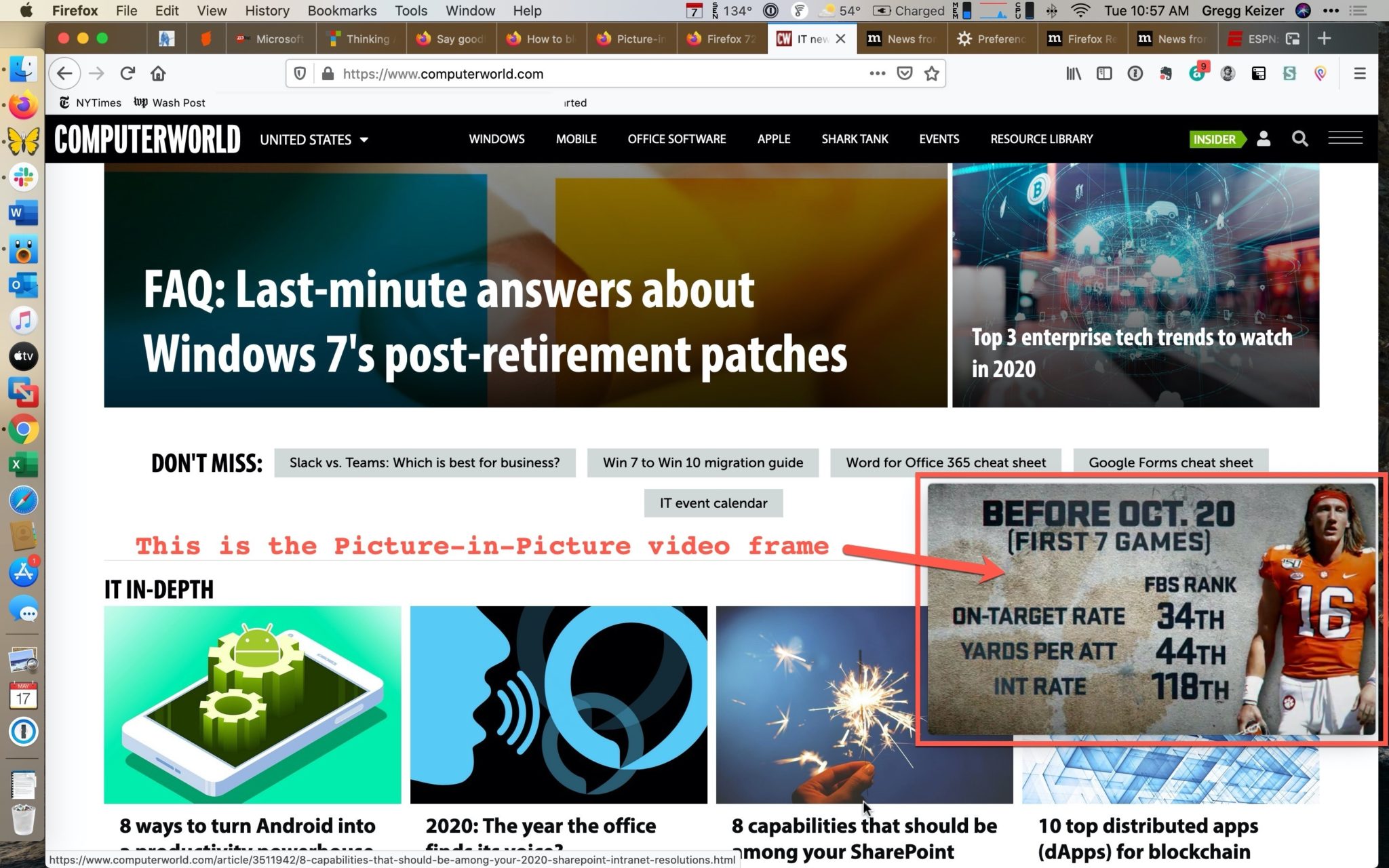Save the page to Pocket
This screenshot has height=868, width=1389.
905,73
